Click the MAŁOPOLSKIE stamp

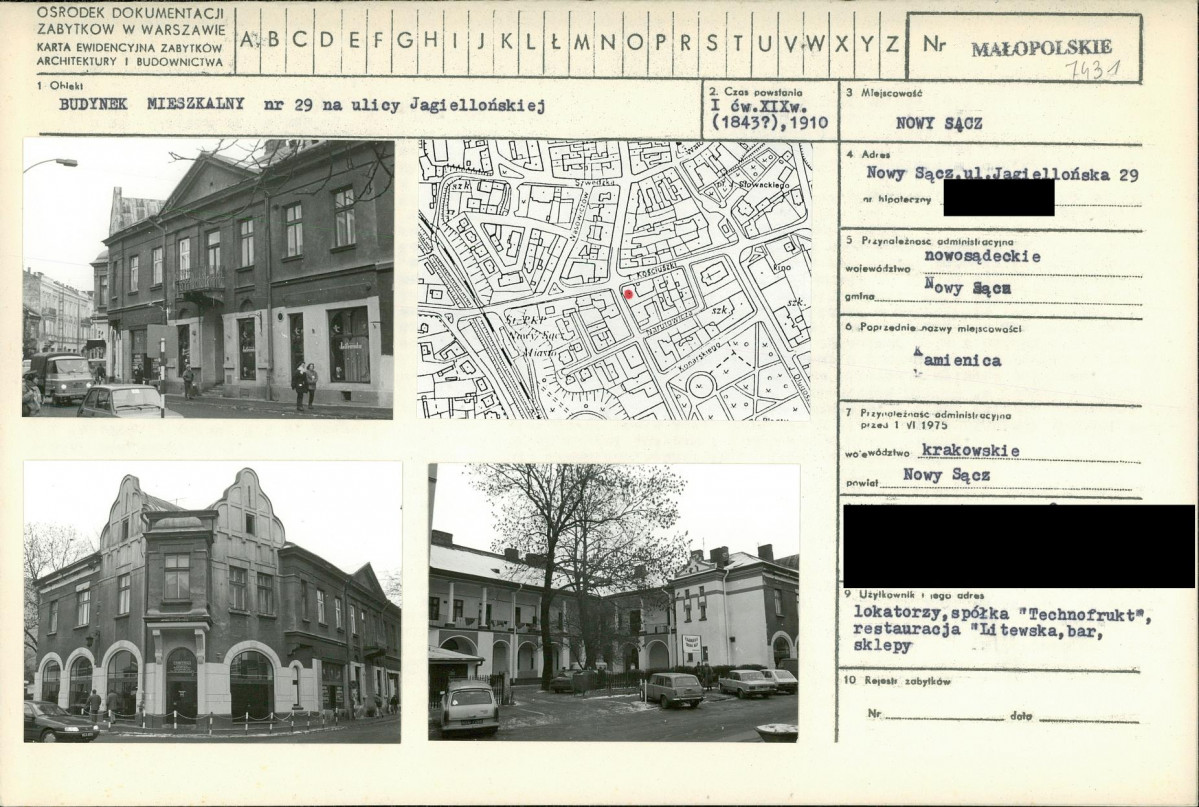click(x=1040, y=48)
